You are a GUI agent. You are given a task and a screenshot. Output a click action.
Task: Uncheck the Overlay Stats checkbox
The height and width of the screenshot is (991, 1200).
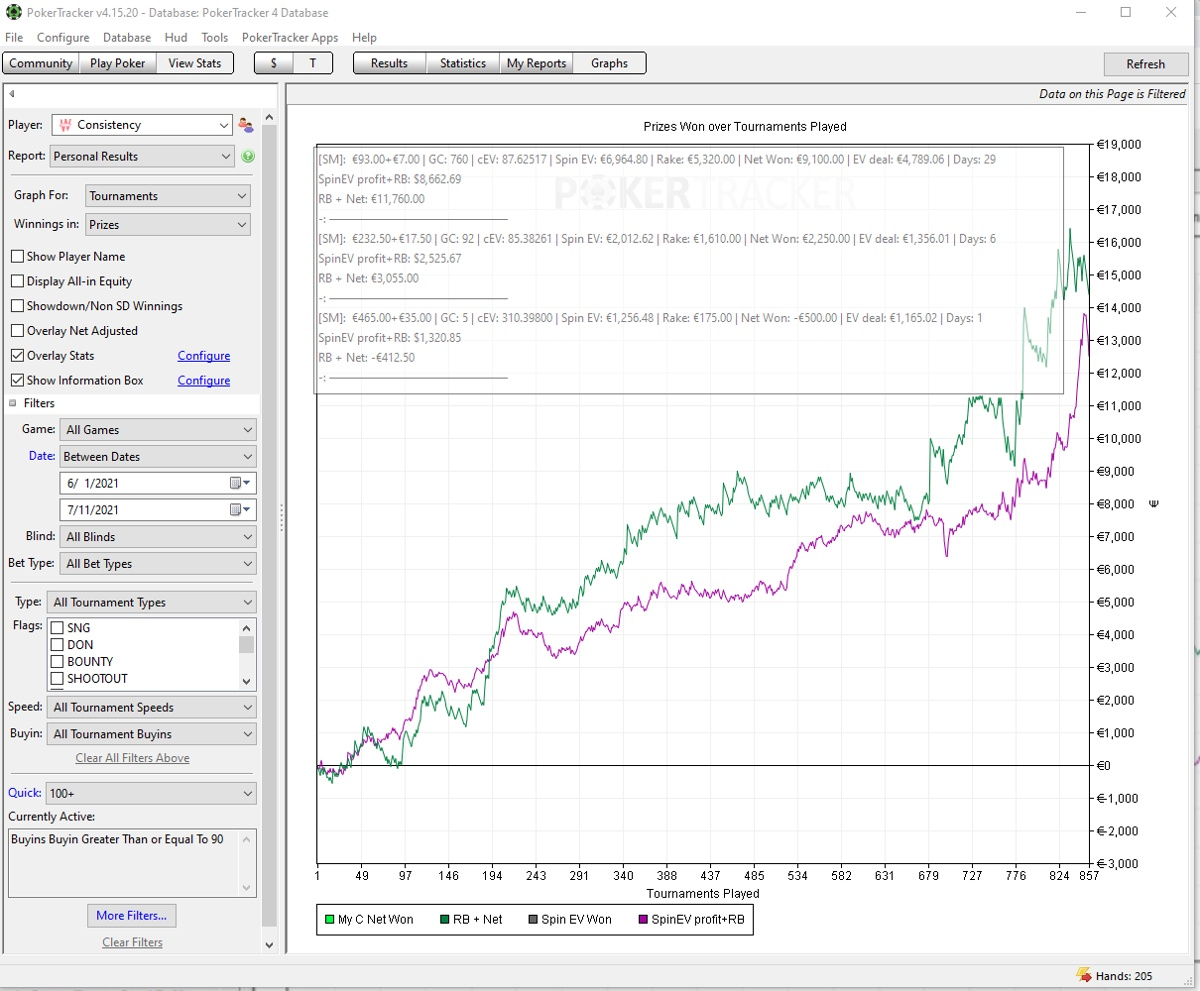(x=17, y=356)
